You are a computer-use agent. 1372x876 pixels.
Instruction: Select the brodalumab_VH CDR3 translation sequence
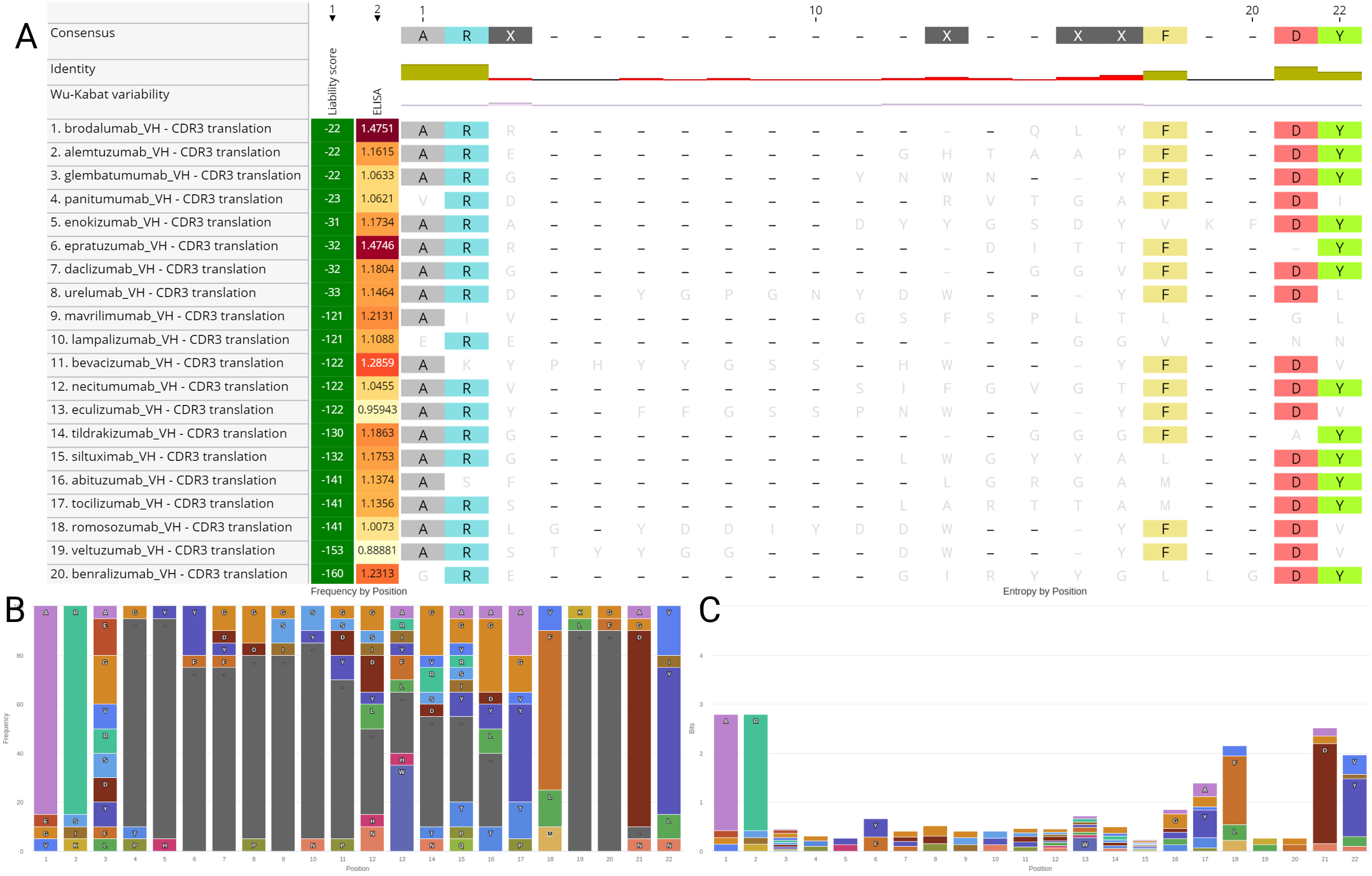coord(161,129)
